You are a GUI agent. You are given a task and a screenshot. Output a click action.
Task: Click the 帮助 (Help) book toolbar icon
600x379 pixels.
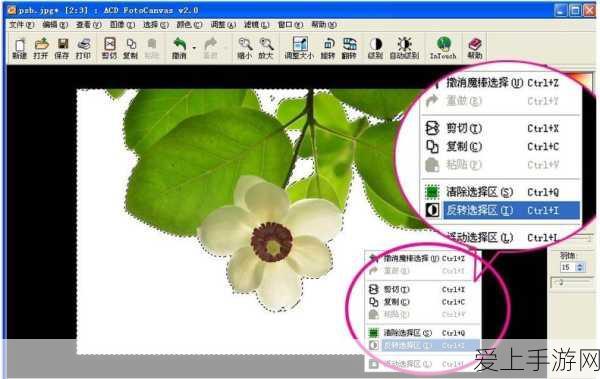coord(475,48)
